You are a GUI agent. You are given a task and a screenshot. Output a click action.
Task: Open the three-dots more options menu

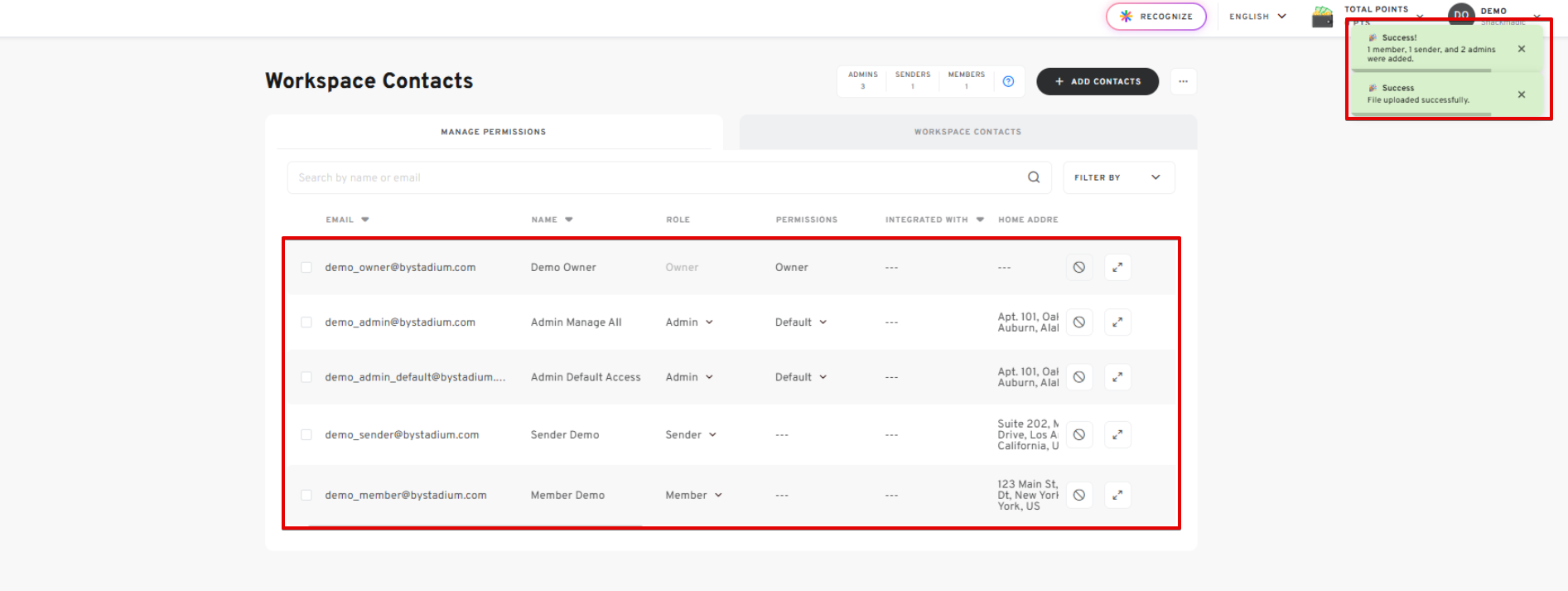(x=1183, y=81)
